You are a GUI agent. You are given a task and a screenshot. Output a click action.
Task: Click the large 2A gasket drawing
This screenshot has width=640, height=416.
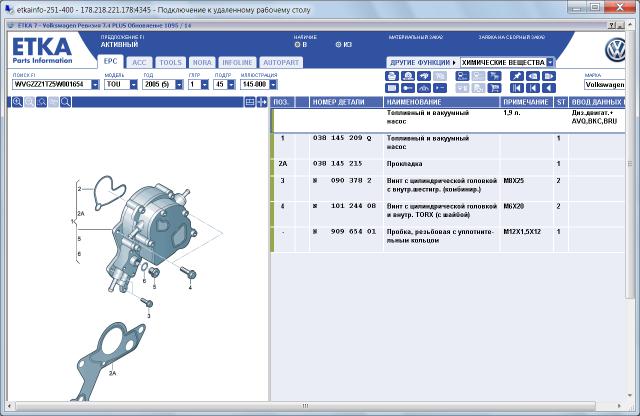pyautogui.click(x=108, y=361)
